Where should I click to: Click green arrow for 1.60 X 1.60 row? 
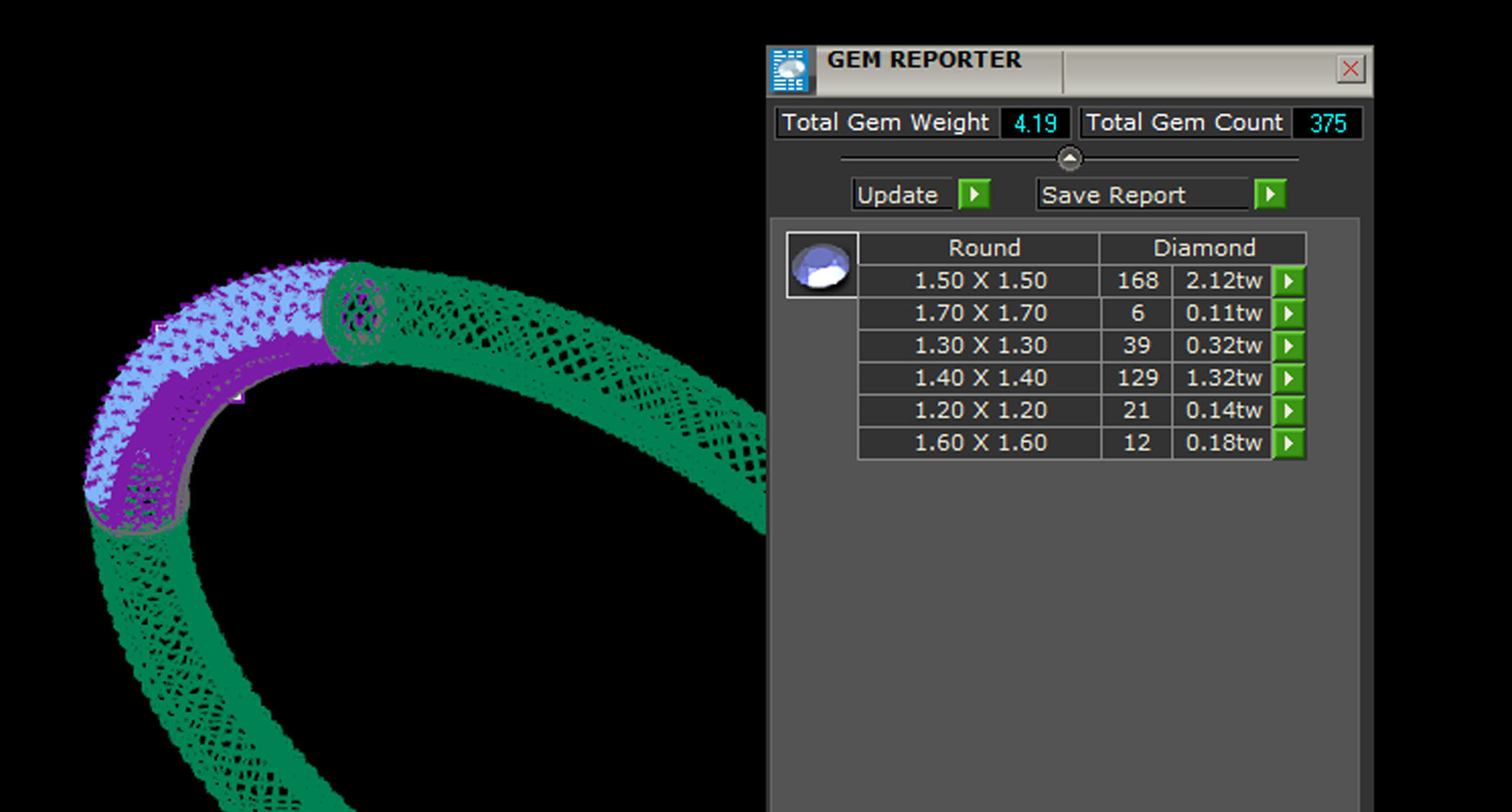click(1289, 443)
